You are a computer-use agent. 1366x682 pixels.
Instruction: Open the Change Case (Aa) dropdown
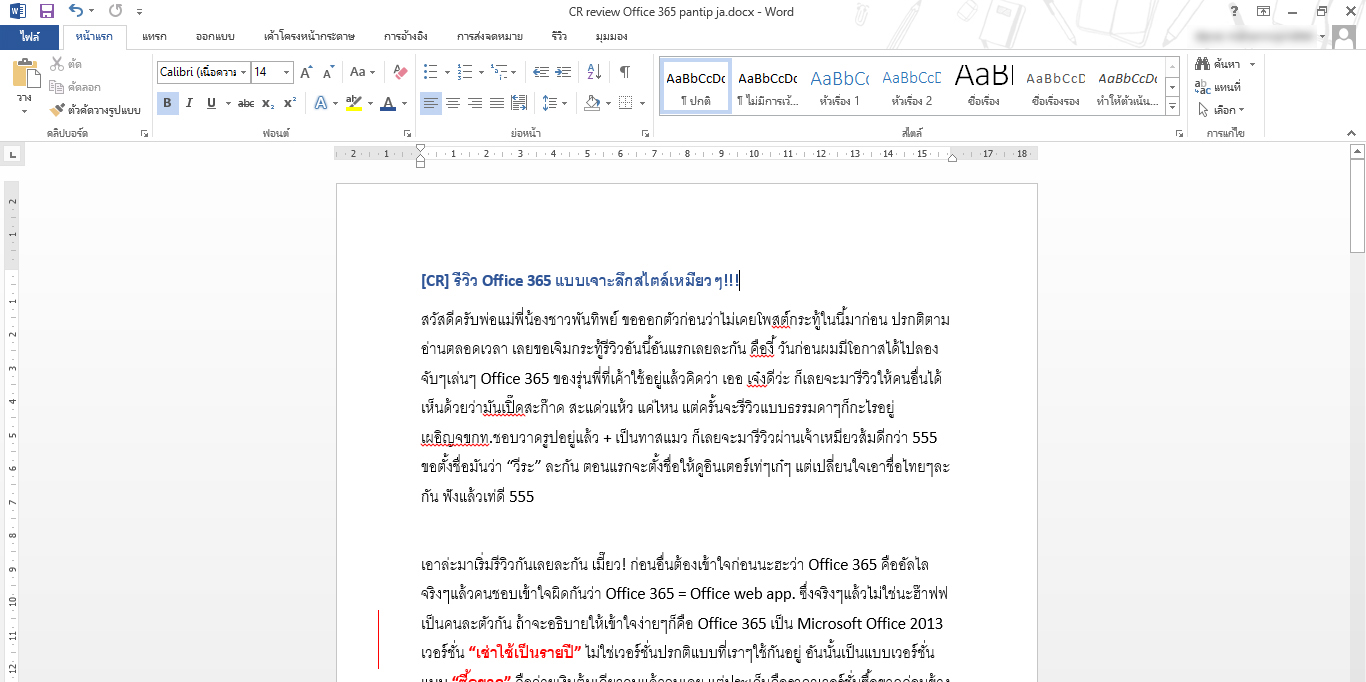point(362,72)
